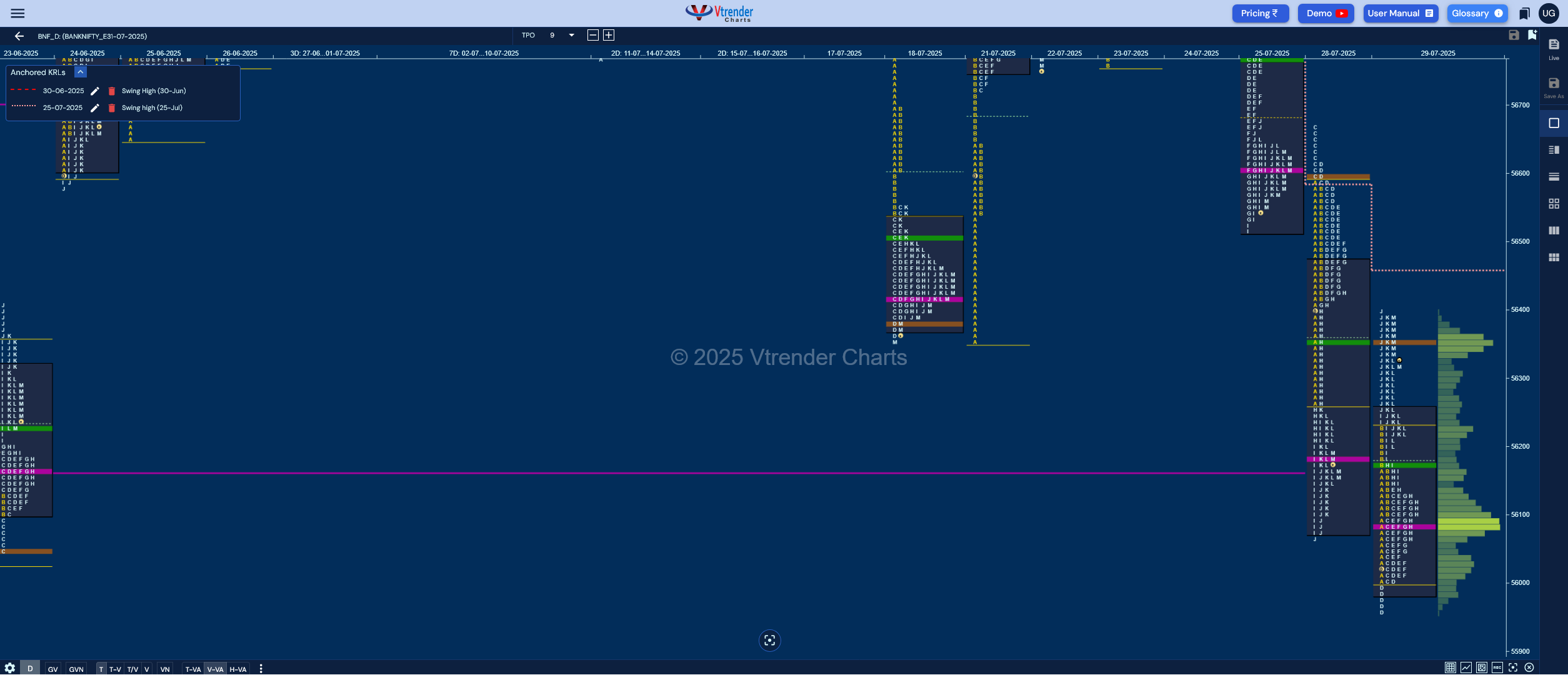This screenshot has height=675, width=1568.
Task: Click the center focus icon on chart
Action: (769, 640)
